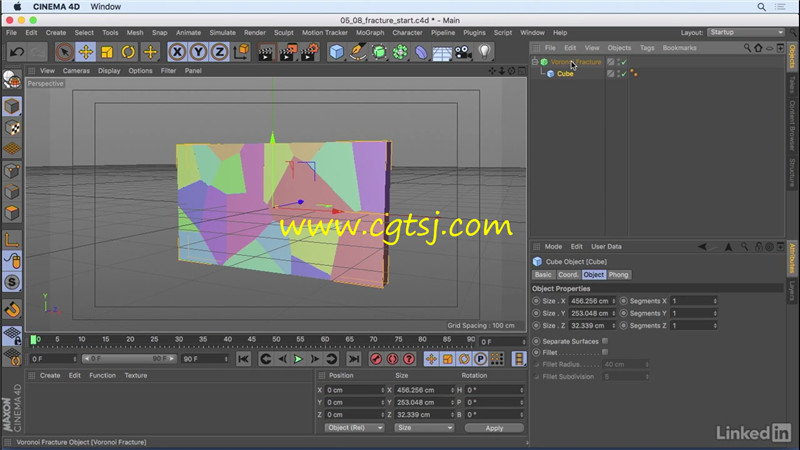Toggle Cube object enabled green checkmark
This screenshot has height=450, width=800.
[x=624, y=74]
